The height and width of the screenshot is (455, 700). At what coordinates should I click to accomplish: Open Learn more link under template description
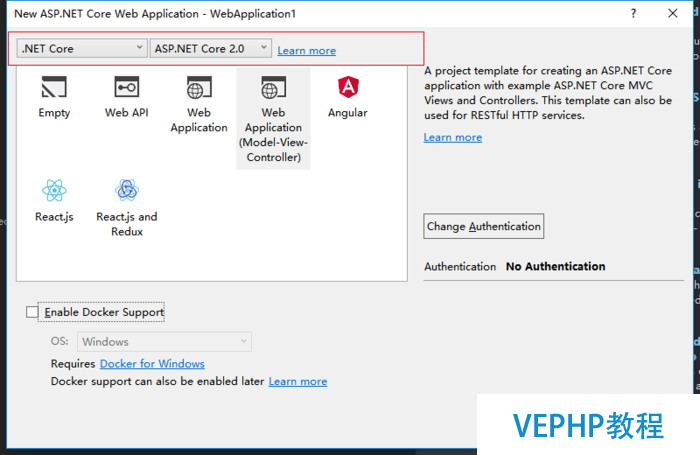point(453,137)
